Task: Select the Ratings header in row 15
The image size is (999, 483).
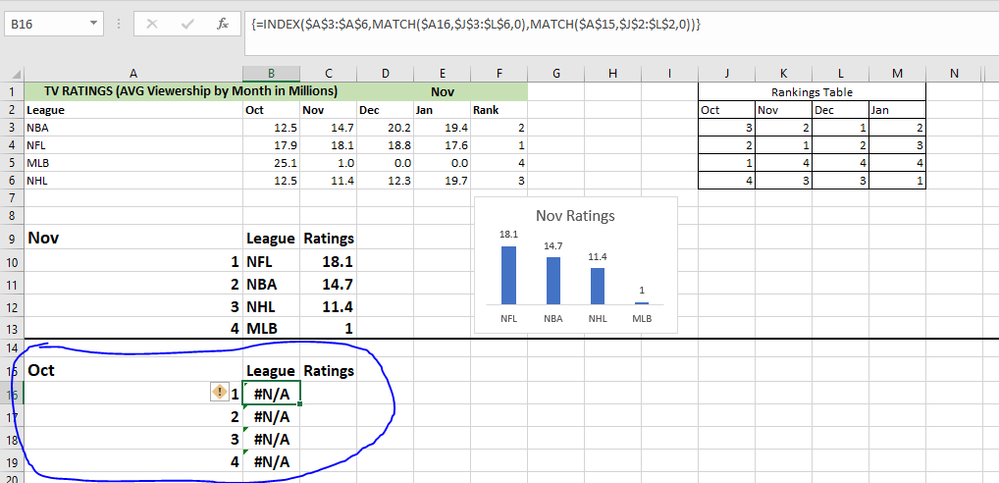Action: click(328, 370)
